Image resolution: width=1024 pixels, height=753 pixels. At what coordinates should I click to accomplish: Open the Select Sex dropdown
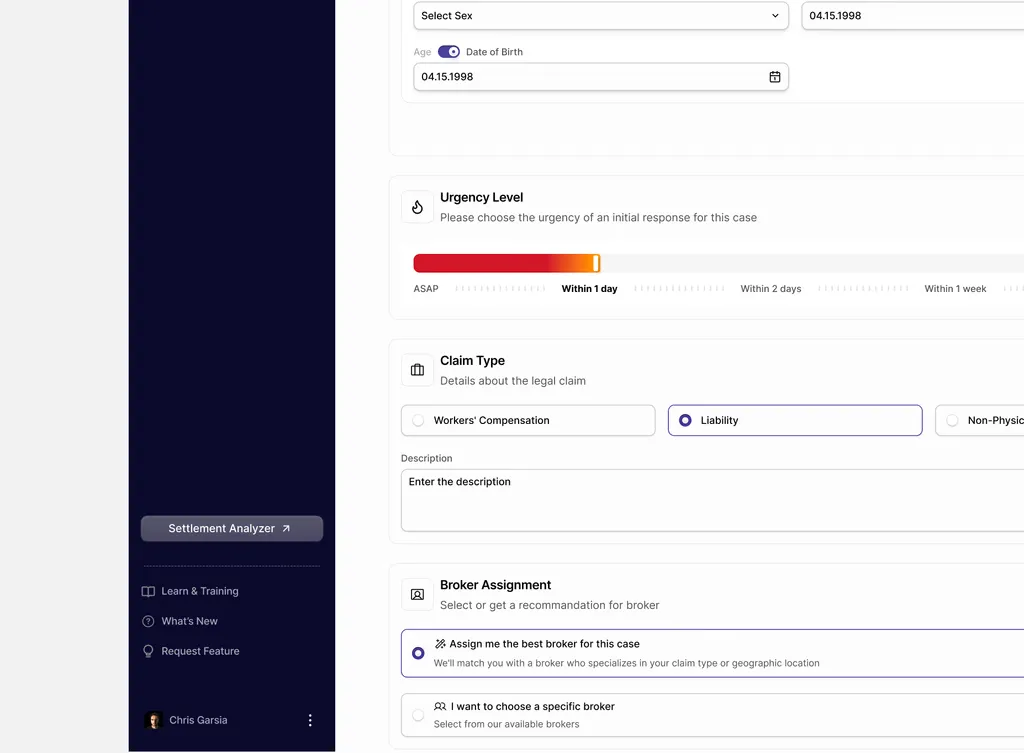601,16
